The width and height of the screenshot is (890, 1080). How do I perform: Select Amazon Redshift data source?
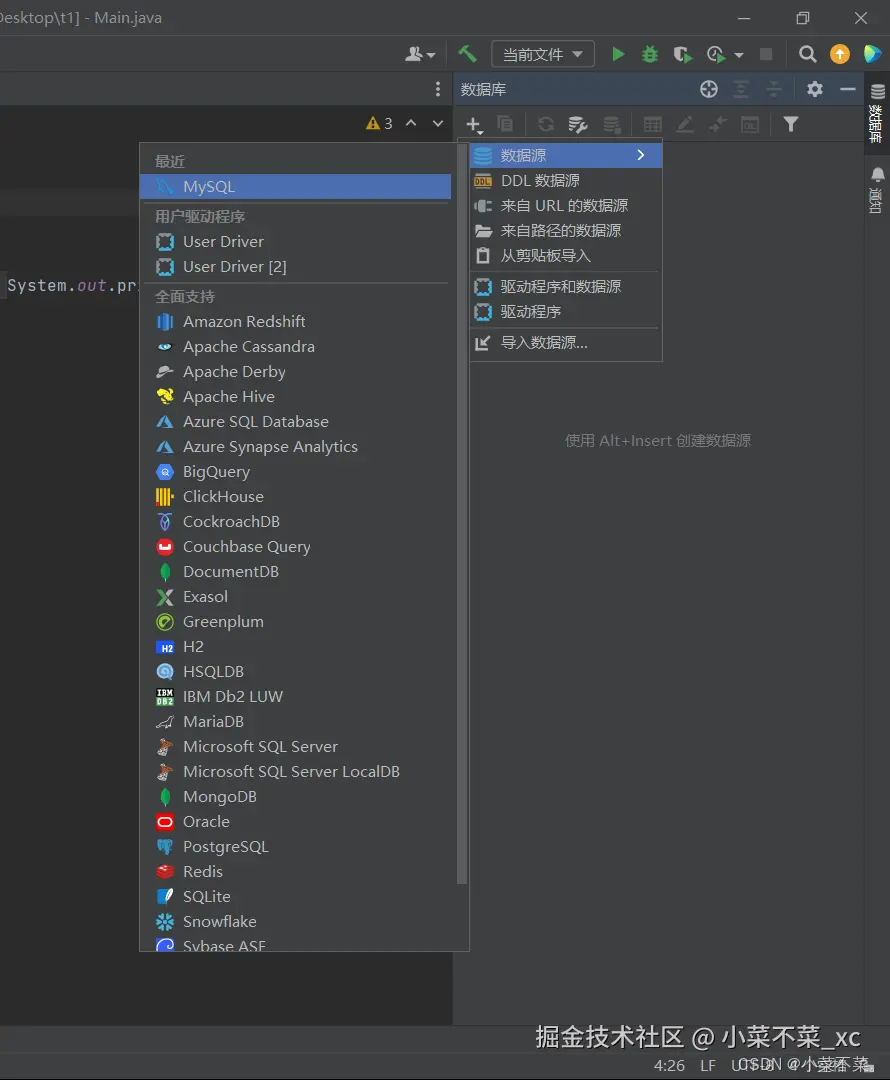296,322
